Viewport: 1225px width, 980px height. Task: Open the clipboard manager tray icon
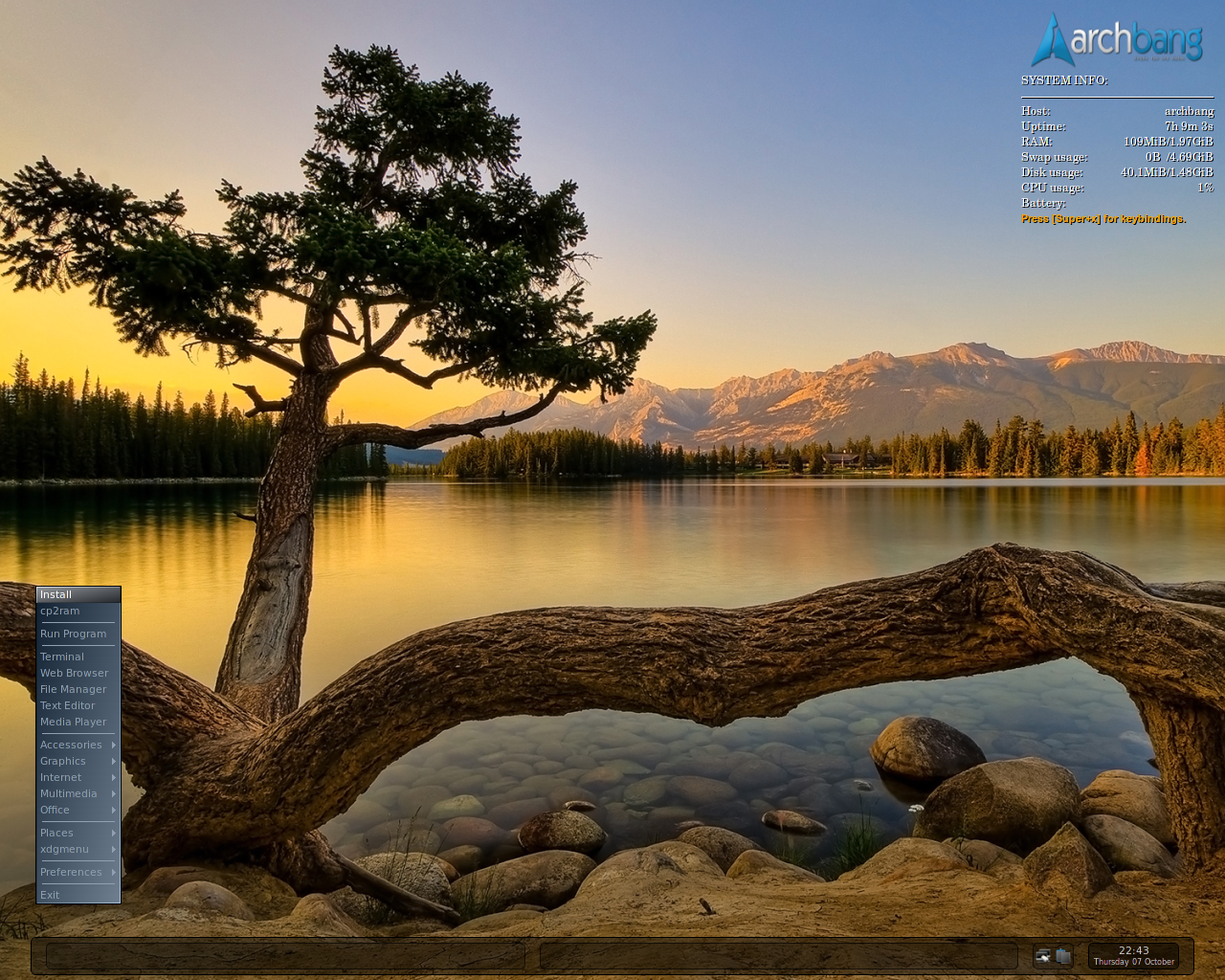[x=1063, y=956]
